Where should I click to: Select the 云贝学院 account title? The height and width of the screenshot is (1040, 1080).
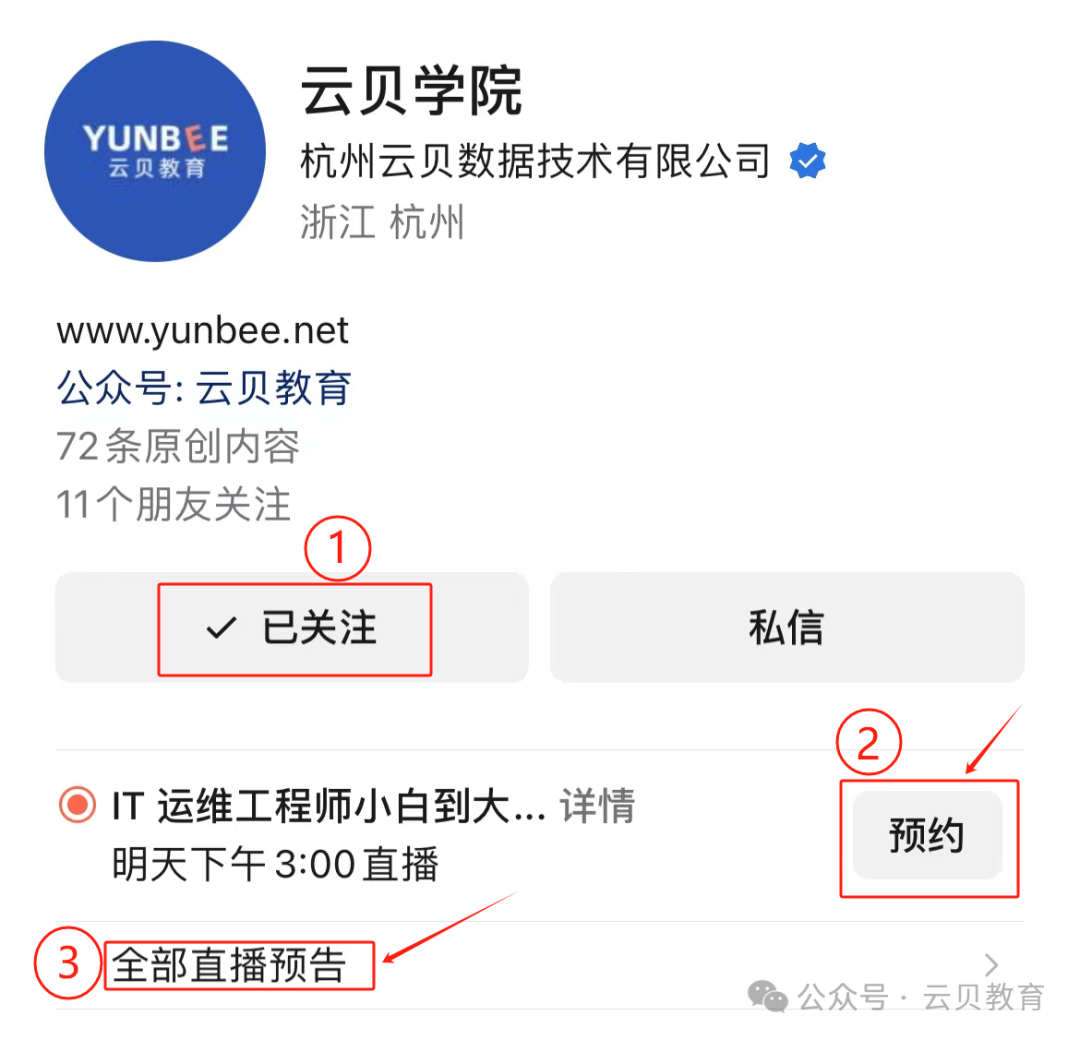point(412,91)
